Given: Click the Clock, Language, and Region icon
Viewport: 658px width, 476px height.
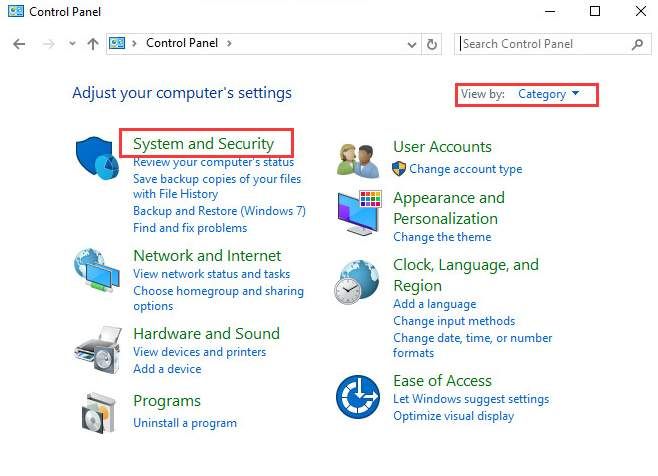Looking at the screenshot, I should 358,282.
